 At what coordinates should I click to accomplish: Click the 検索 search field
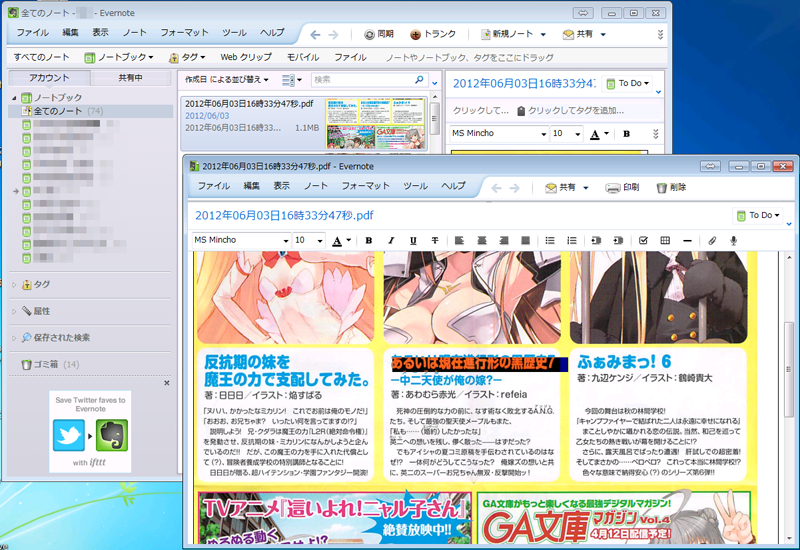368,79
